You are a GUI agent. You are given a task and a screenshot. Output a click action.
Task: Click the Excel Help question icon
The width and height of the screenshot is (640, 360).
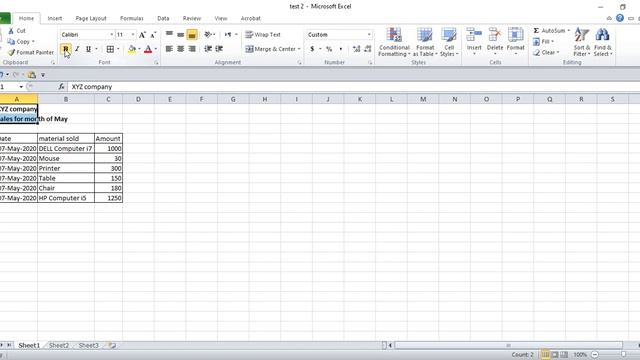coord(620,18)
